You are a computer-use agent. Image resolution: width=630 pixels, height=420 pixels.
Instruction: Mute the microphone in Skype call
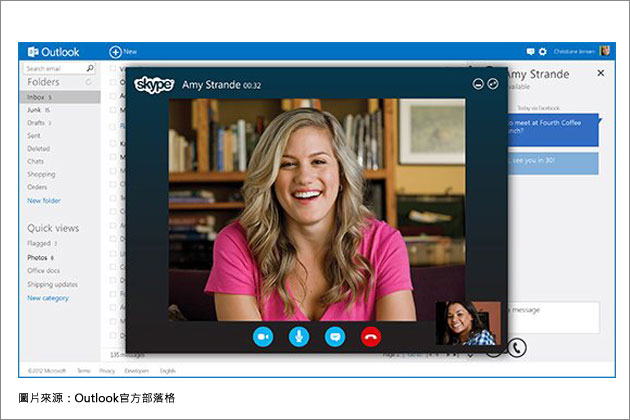[299, 337]
